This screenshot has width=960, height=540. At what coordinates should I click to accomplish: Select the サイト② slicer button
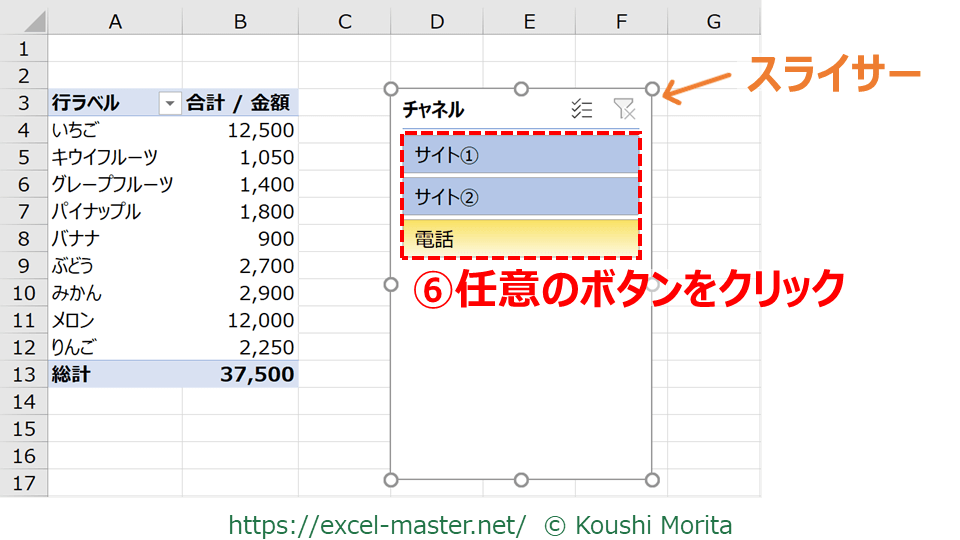pyautogui.click(x=520, y=197)
